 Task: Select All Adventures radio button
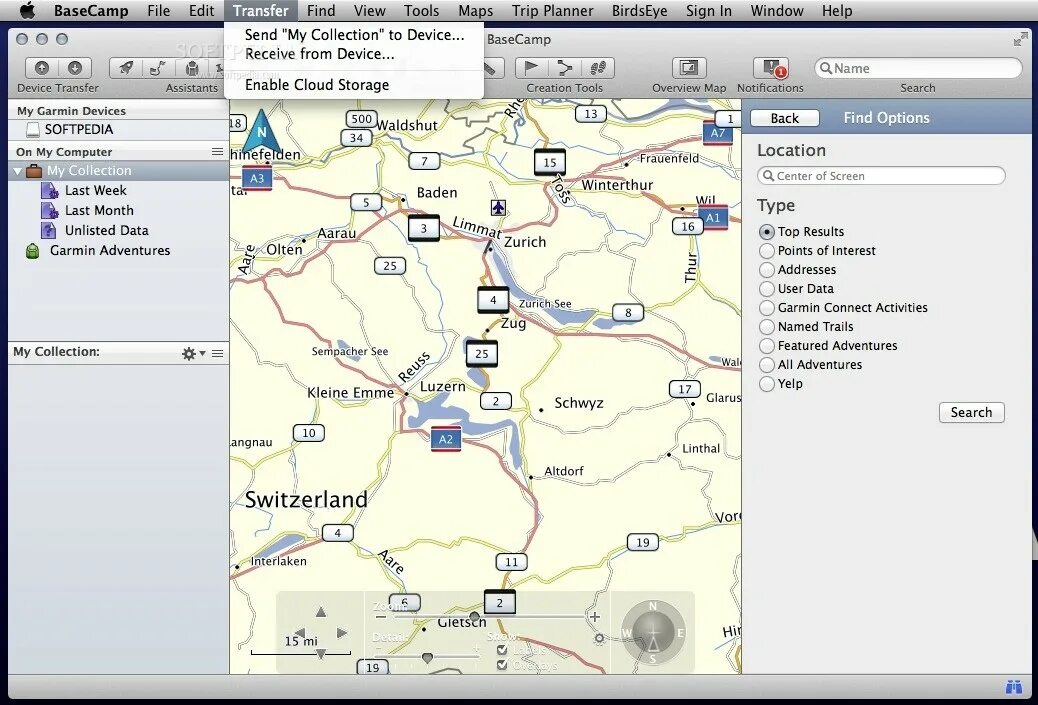click(x=767, y=365)
